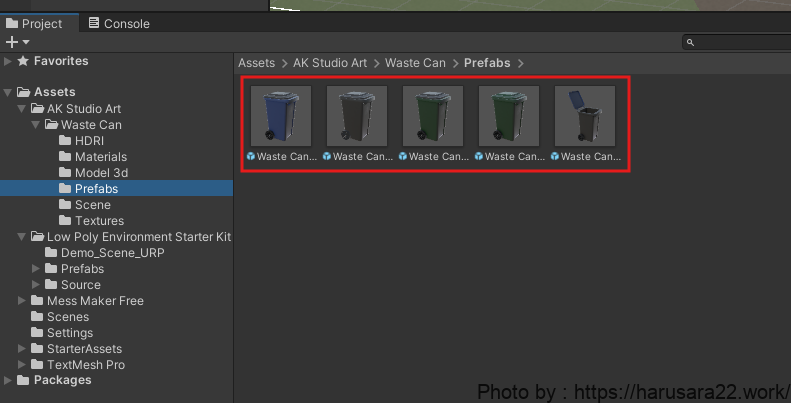Select the blue waste can prefab thumbnail
The width and height of the screenshot is (791, 403).
[280, 116]
